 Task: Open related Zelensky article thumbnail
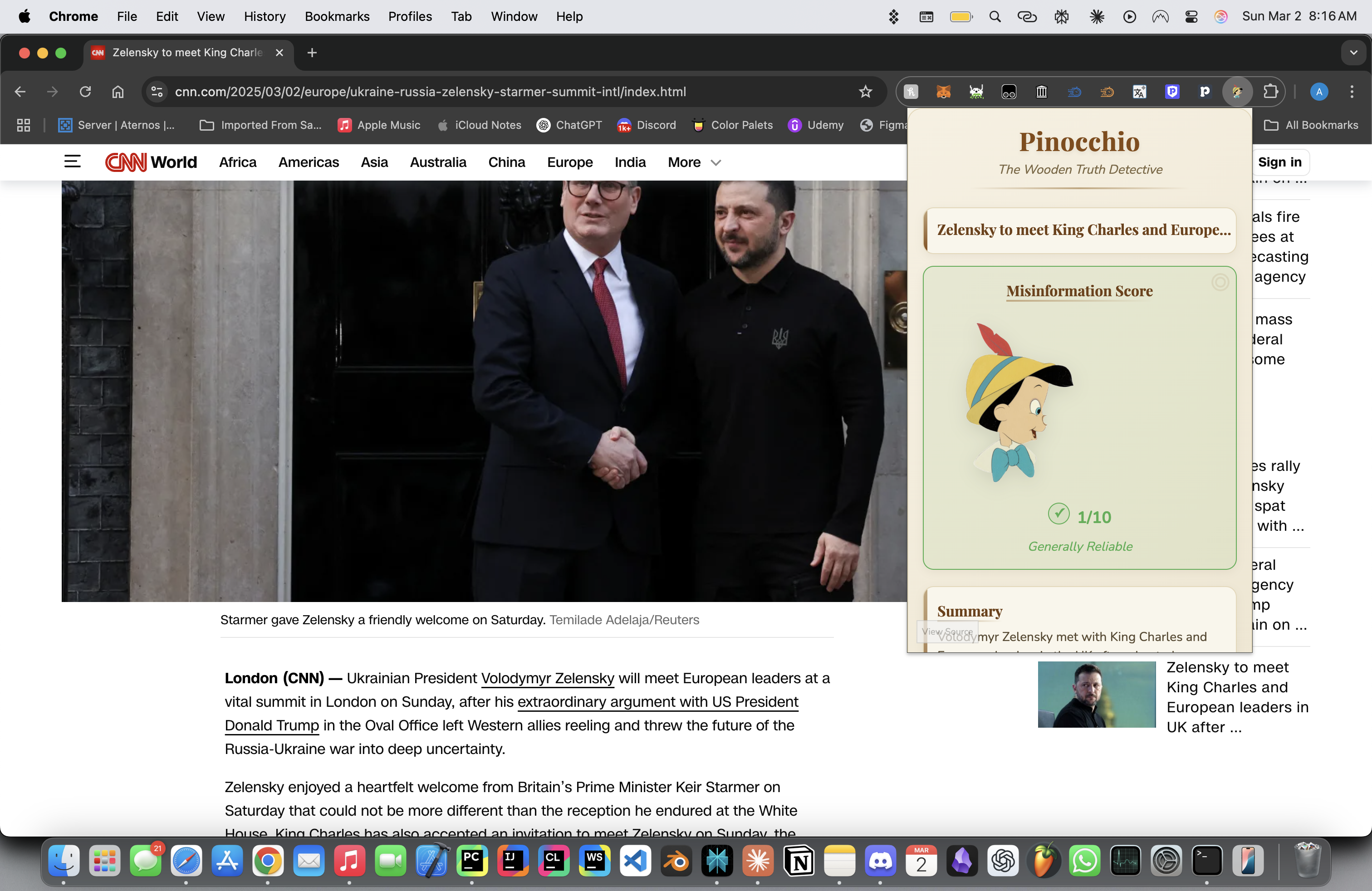(1096, 694)
